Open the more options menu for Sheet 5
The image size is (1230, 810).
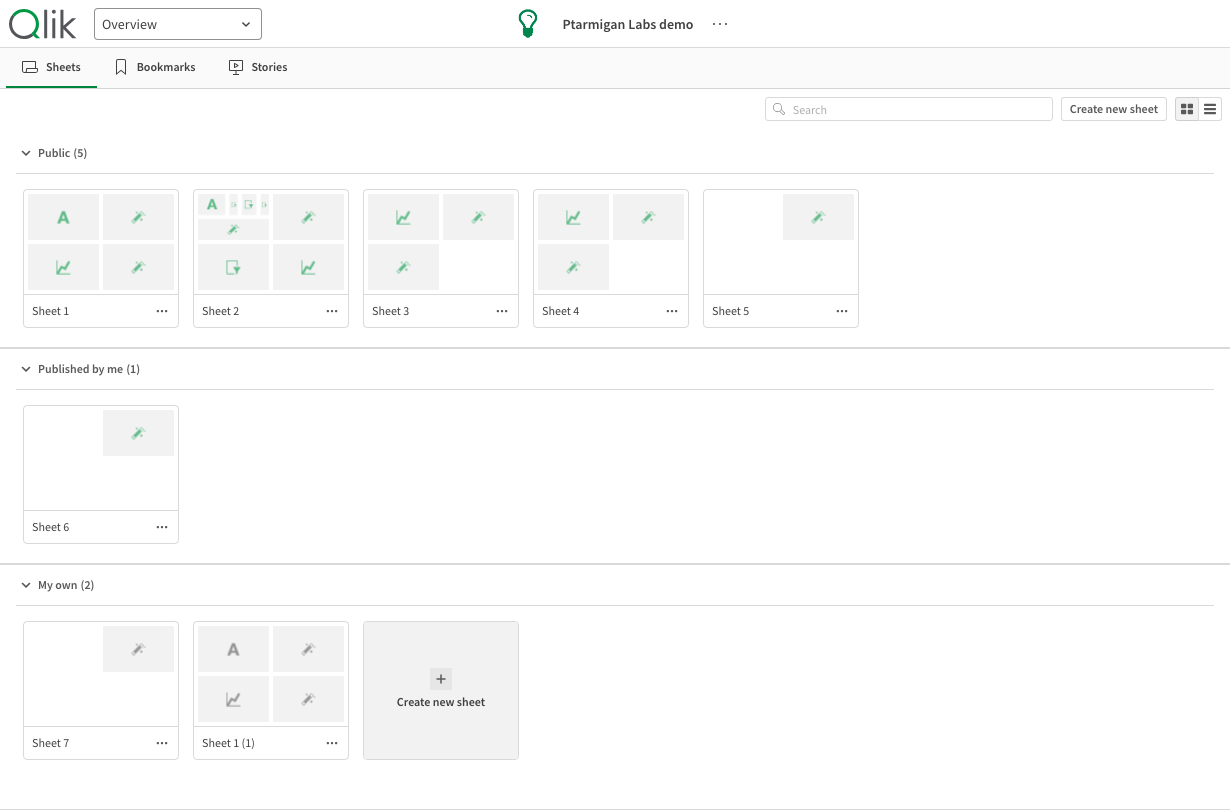click(842, 311)
